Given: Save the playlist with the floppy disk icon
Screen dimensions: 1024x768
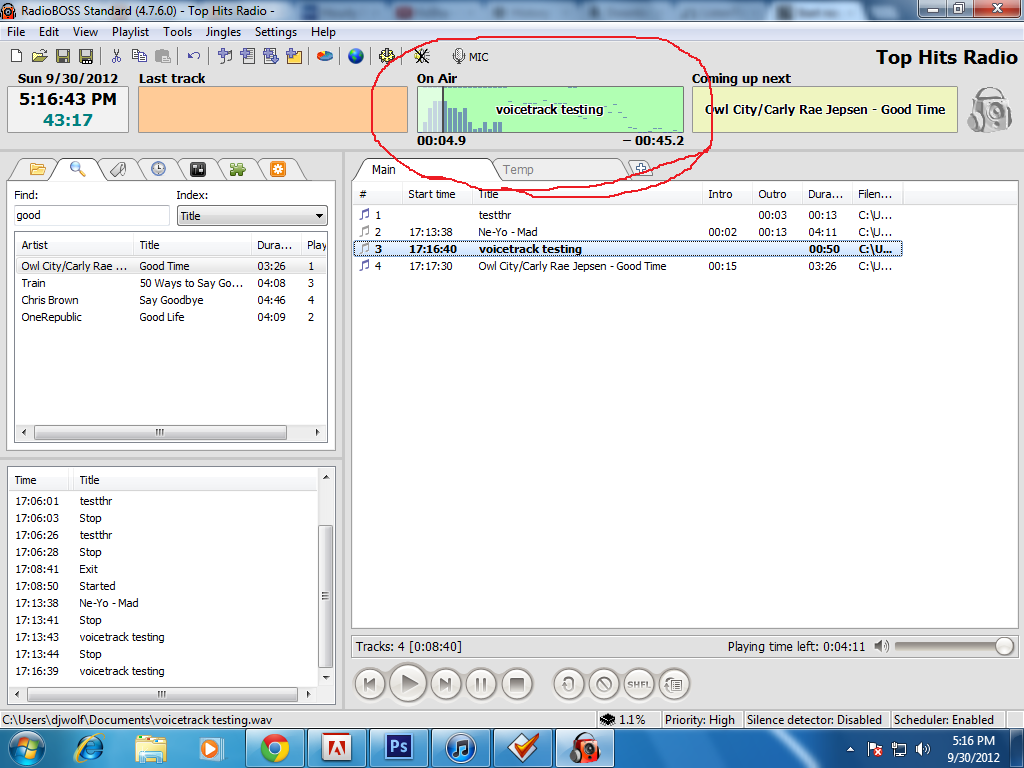Looking at the screenshot, I should [63, 56].
